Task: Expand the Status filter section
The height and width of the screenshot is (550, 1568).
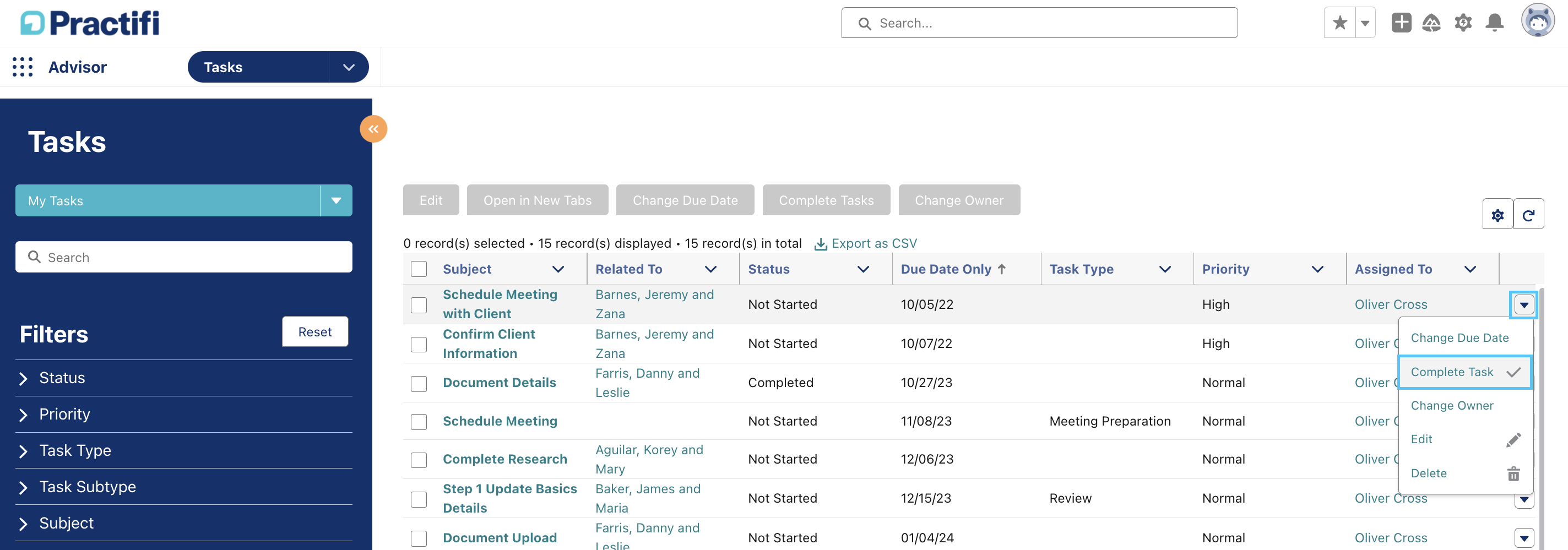Action: point(62,377)
